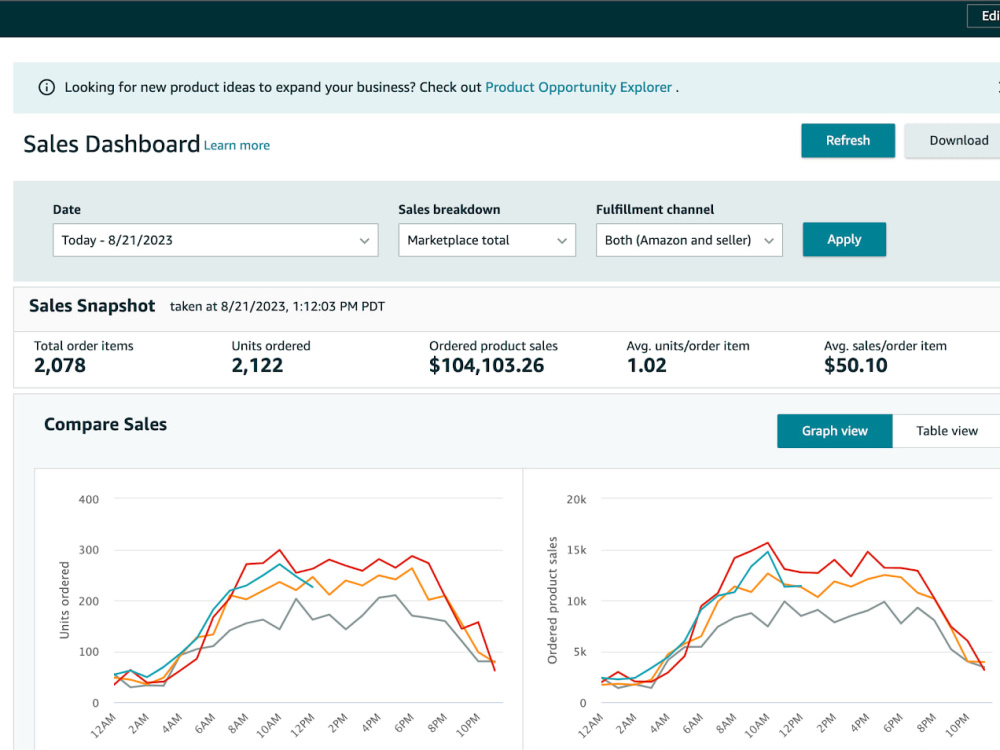
Task: Switch to Table view
Action: 946,431
